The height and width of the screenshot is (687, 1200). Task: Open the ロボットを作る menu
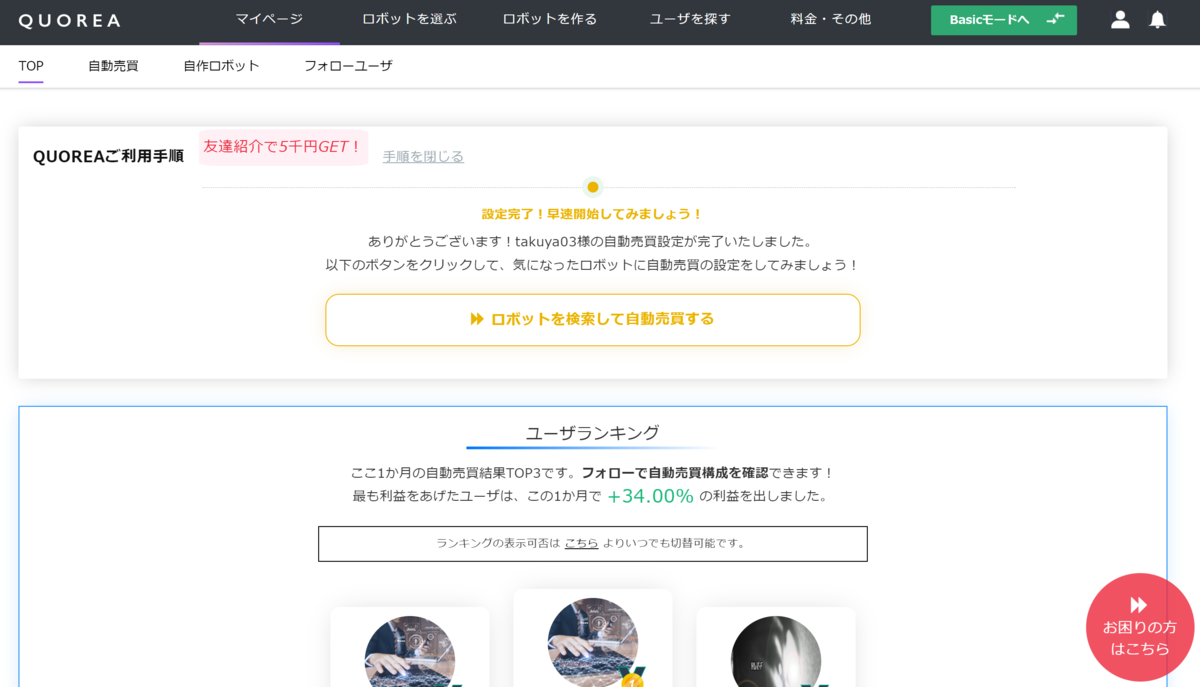(550, 19)
